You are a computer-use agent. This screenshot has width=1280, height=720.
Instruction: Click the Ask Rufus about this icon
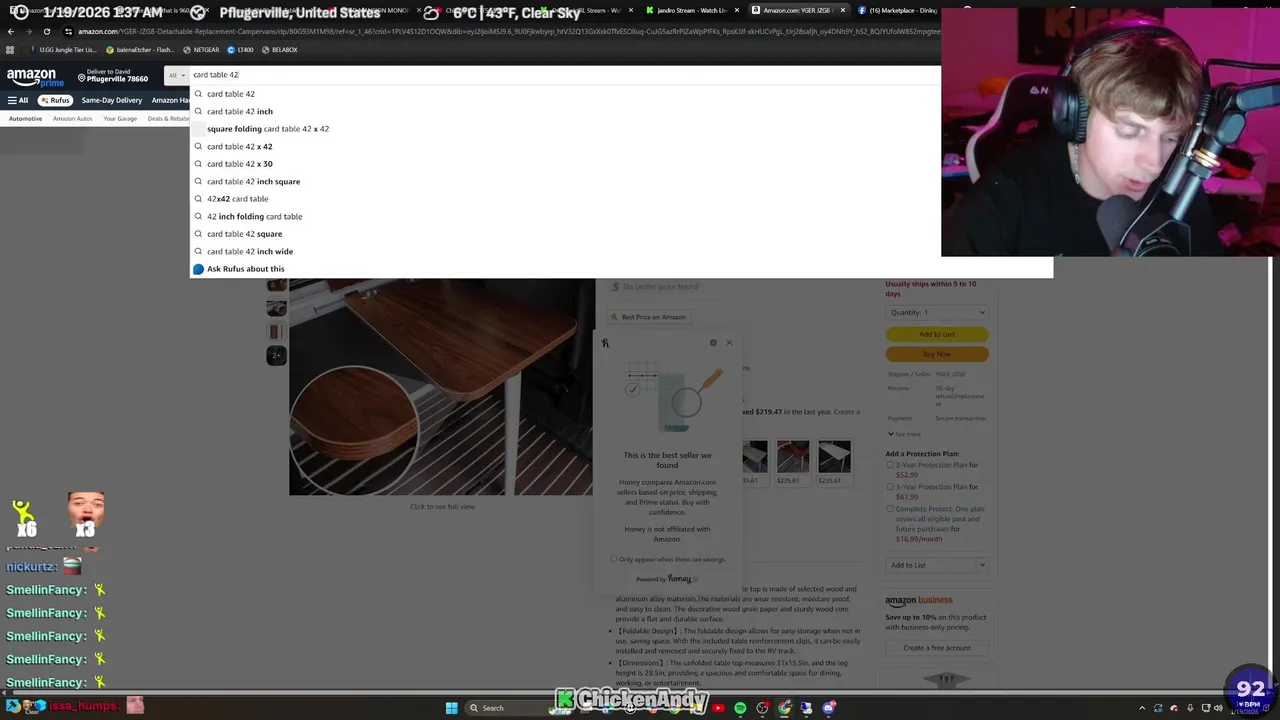coord(198,269)
